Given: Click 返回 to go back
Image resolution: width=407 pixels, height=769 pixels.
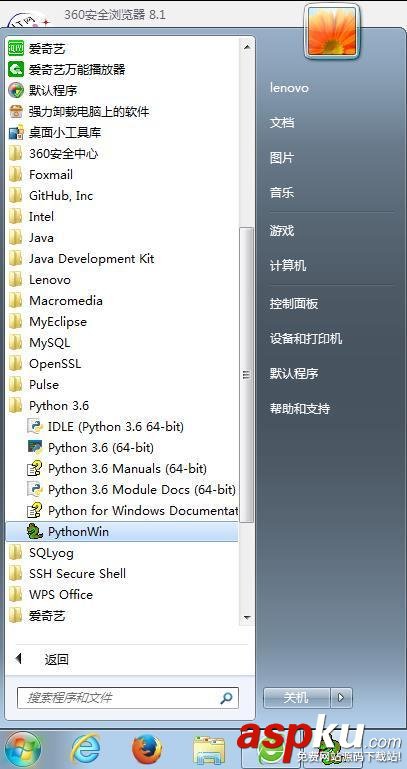Looking at the screenshot, I should [x=56, y=659].
